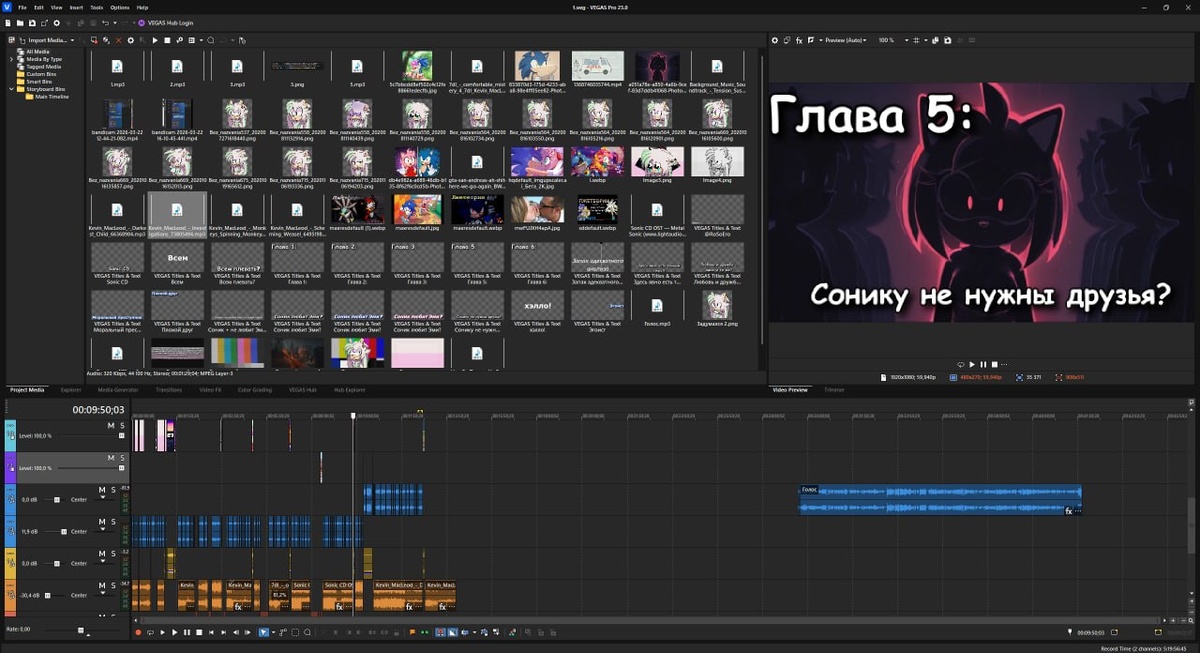Image resolution: width=1200 pixels, height=653 pixels.
Task: Start media preview in Project Media toolbar
Action: 155,40
